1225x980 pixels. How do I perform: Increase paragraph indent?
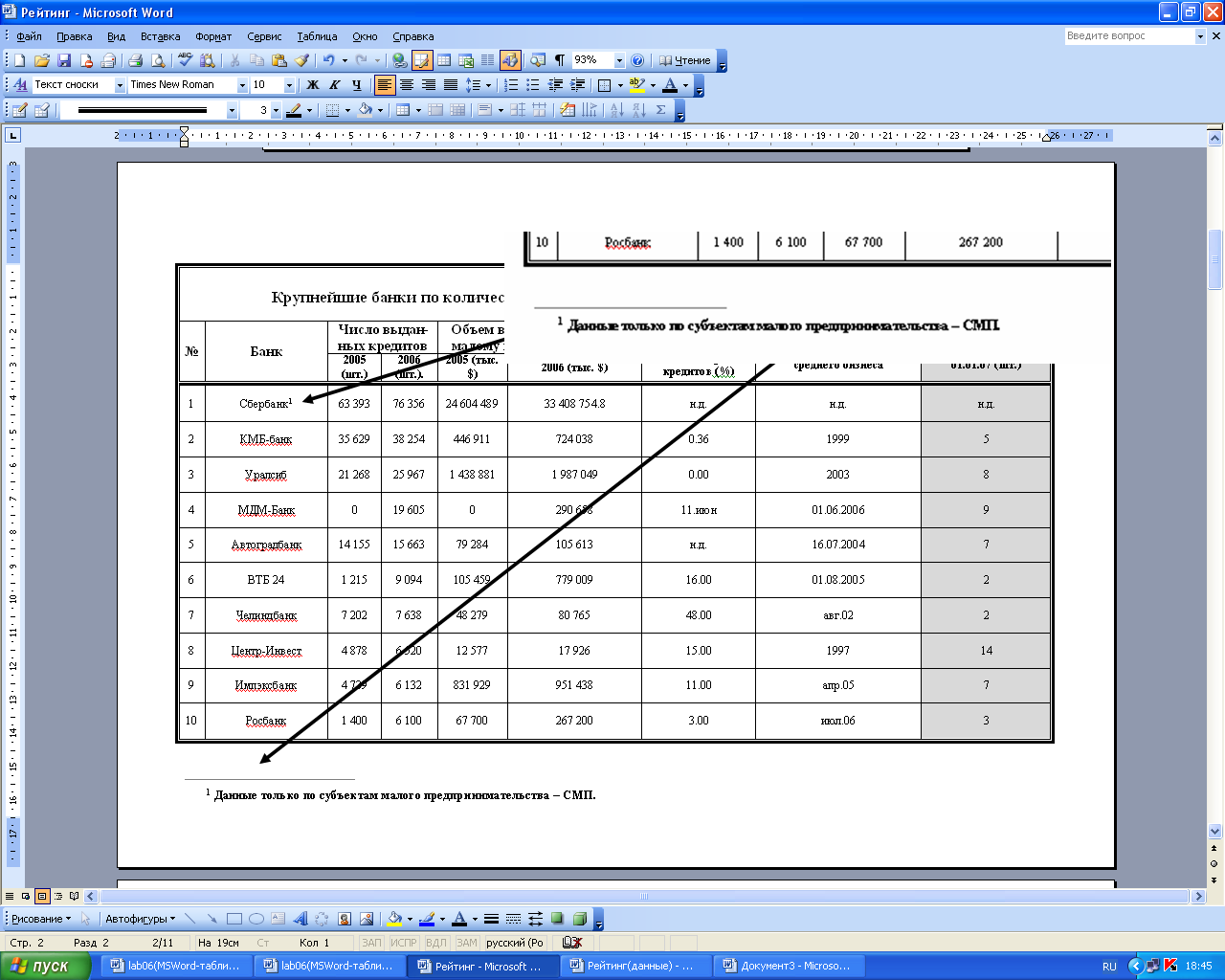pyautogui.click(x=578, y=85)
